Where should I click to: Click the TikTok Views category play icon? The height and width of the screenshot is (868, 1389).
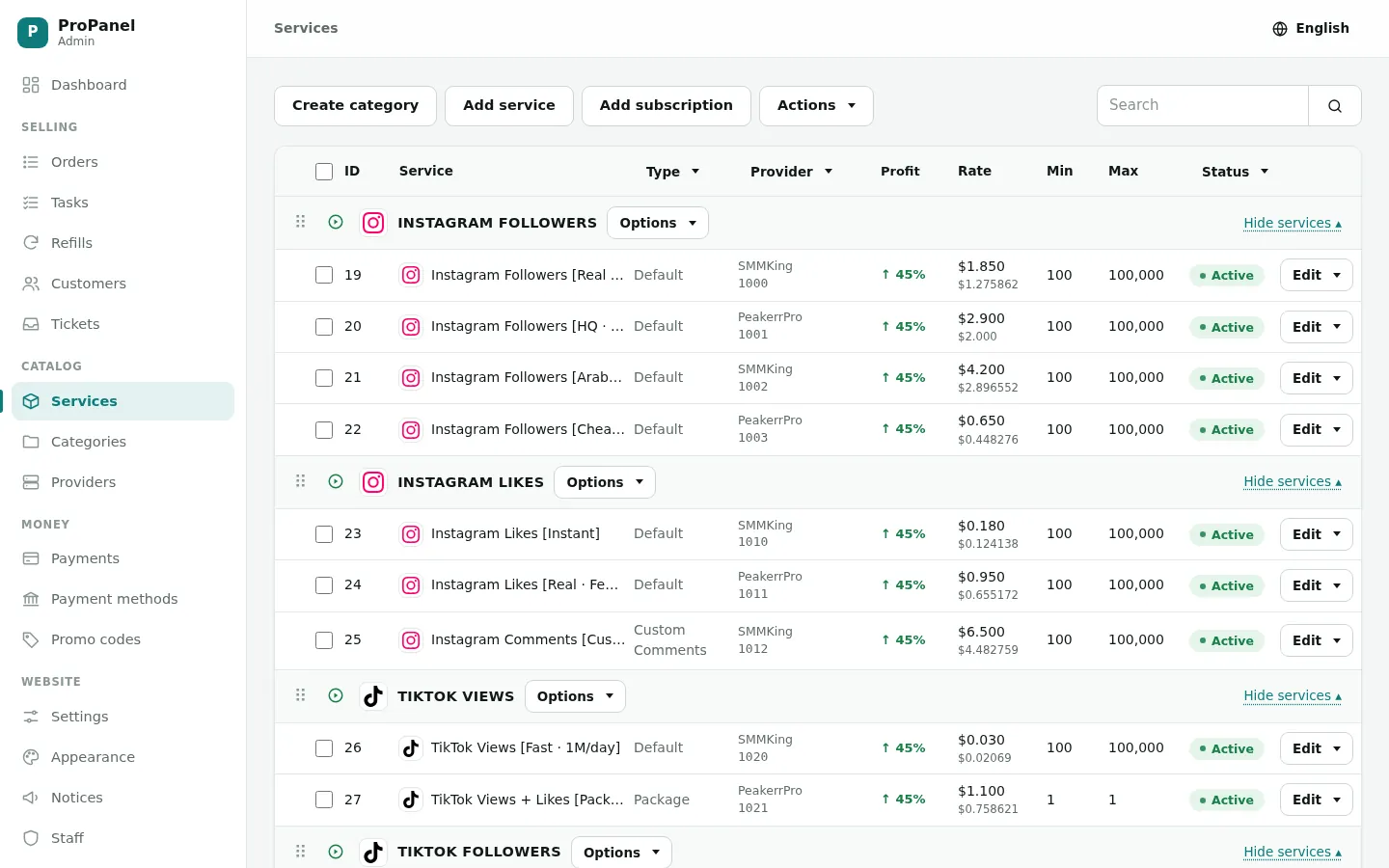pos(336,695)
